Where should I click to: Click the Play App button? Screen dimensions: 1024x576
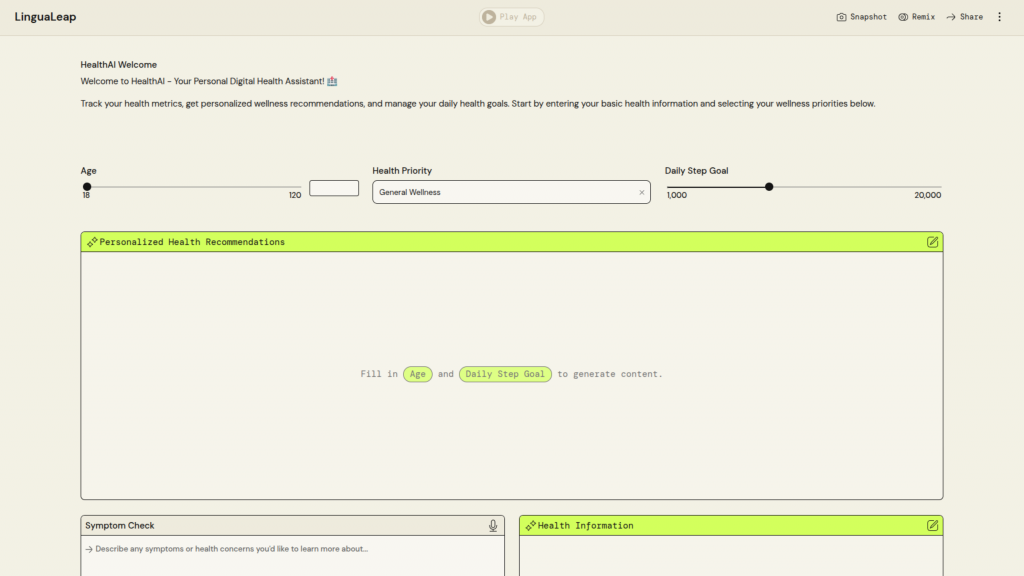point(511,17)
